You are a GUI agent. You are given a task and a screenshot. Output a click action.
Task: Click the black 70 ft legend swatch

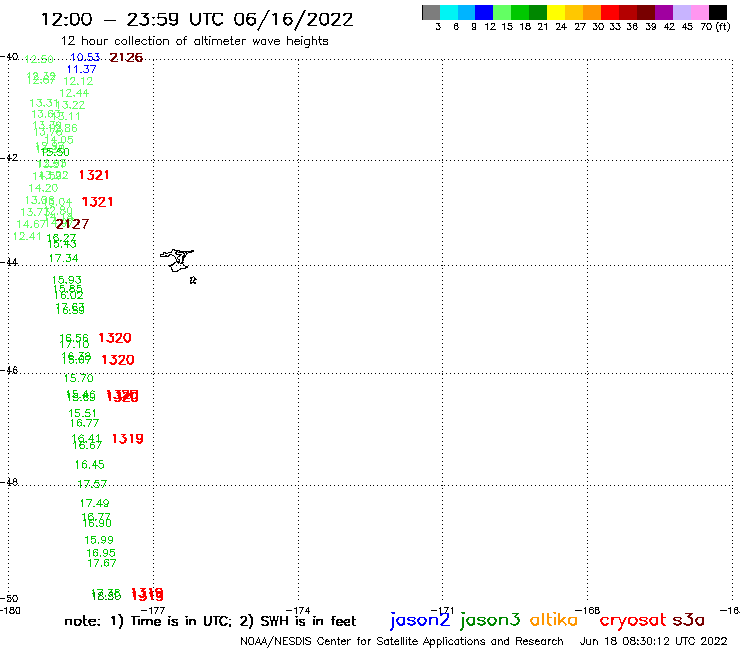click(x=718, y=13)
